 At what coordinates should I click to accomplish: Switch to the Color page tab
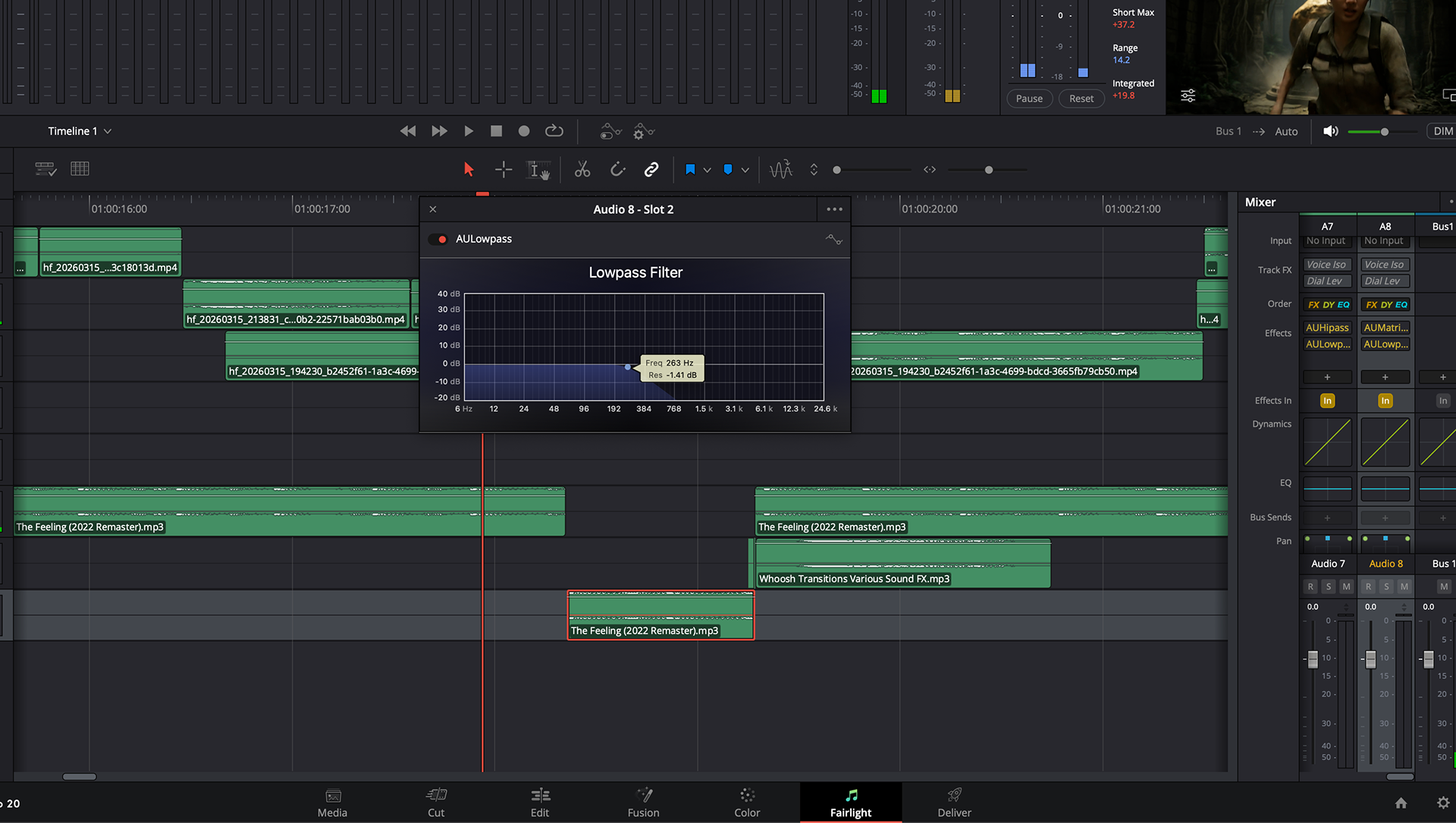747,803
